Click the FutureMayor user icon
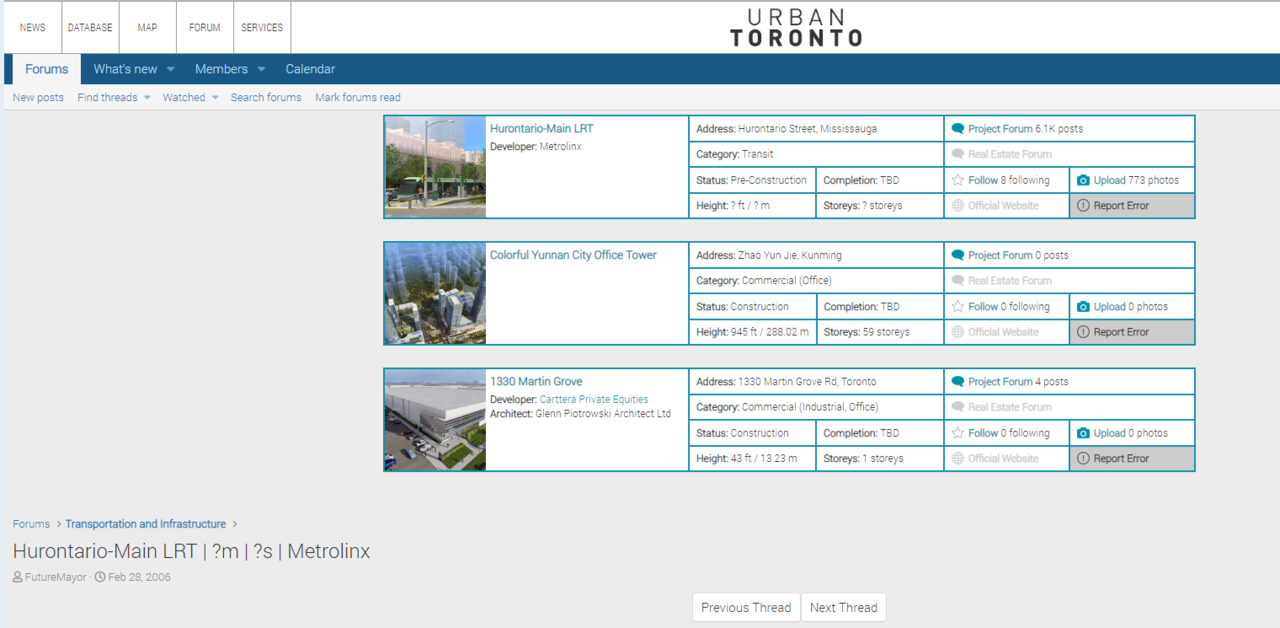 (18, 577)
